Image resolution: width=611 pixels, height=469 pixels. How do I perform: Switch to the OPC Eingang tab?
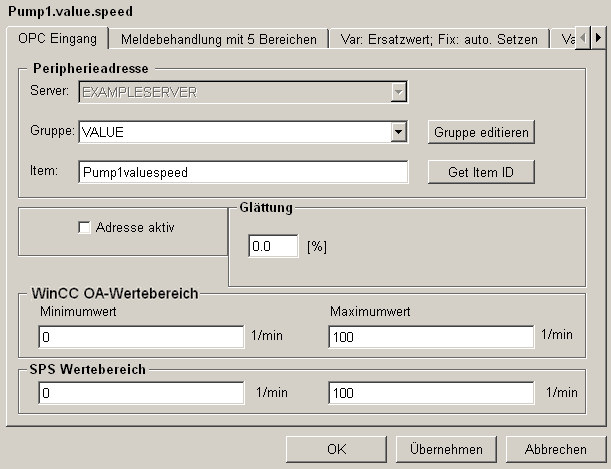pos(57,39)
